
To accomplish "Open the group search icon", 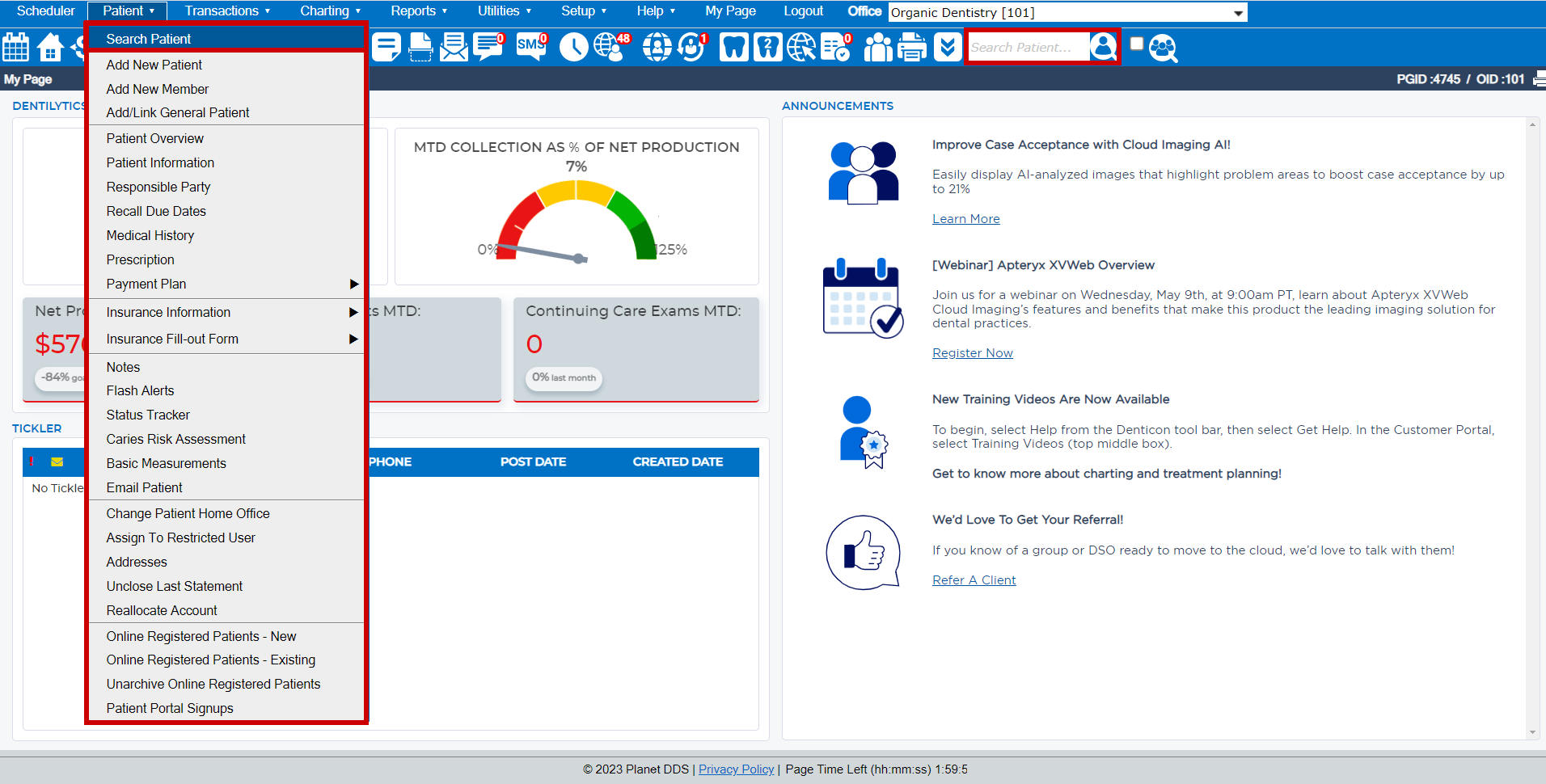I will click(x=1163, y=48).
